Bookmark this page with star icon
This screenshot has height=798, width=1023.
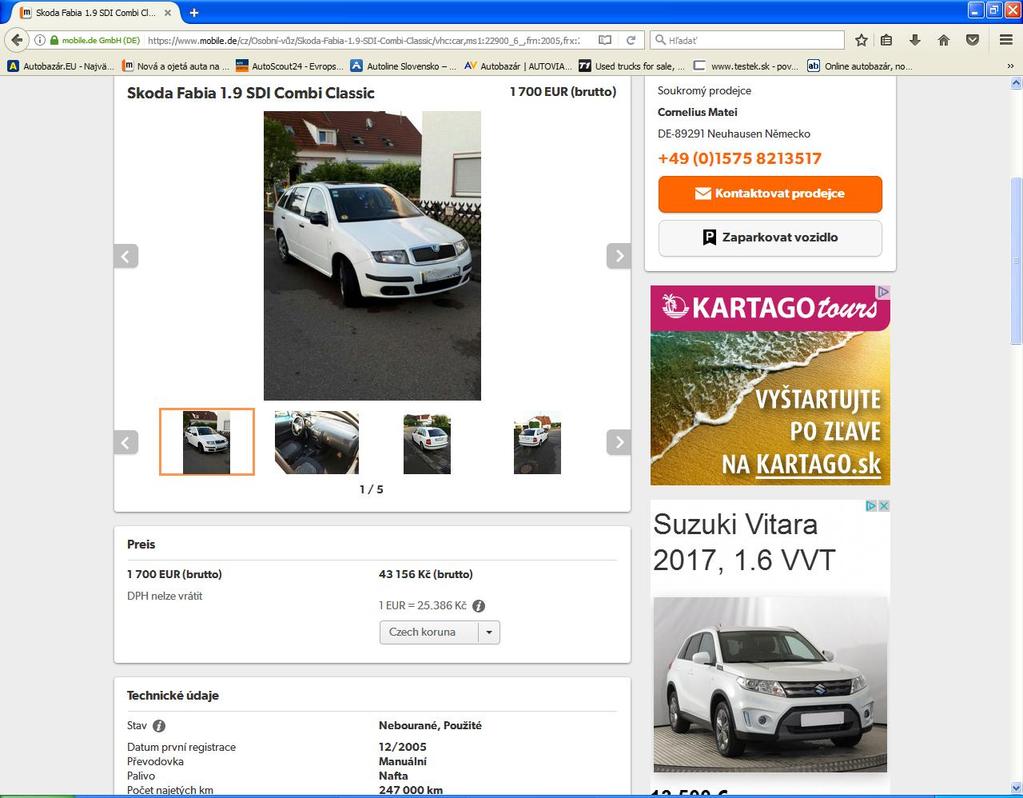click(861, 40)
